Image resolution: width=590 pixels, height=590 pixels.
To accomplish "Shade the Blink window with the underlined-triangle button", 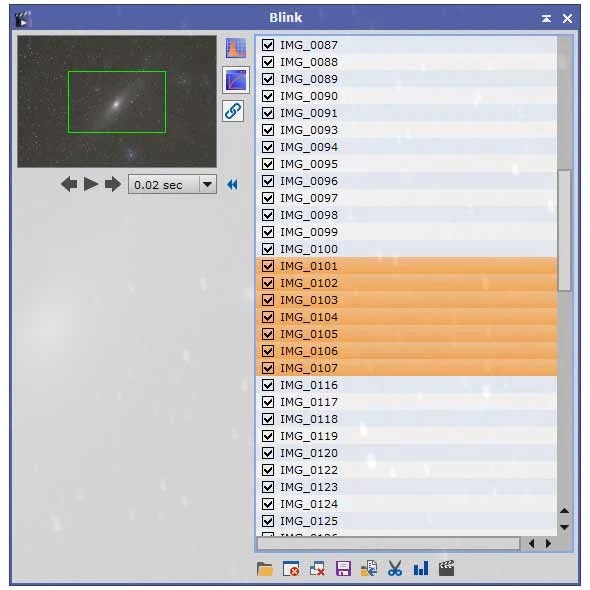I will pyautogui.click(x=546, y=18).
